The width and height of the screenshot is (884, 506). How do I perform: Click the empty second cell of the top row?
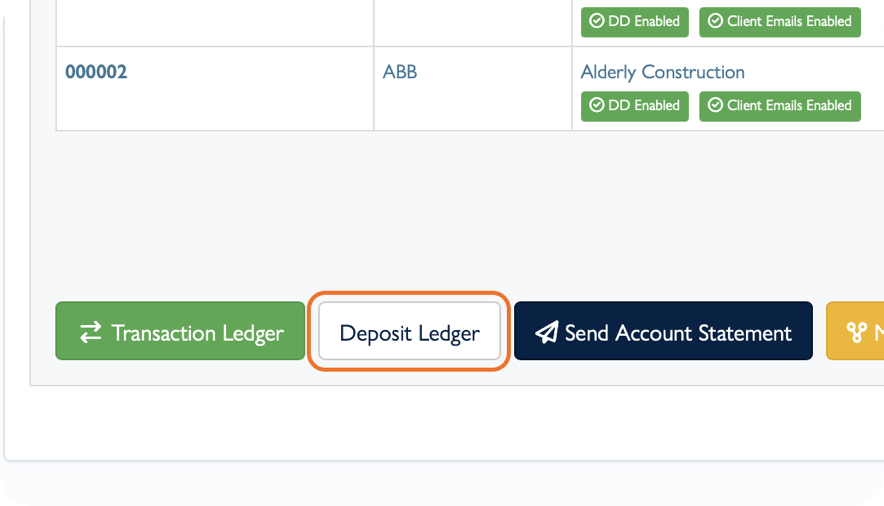pos(472,22)
